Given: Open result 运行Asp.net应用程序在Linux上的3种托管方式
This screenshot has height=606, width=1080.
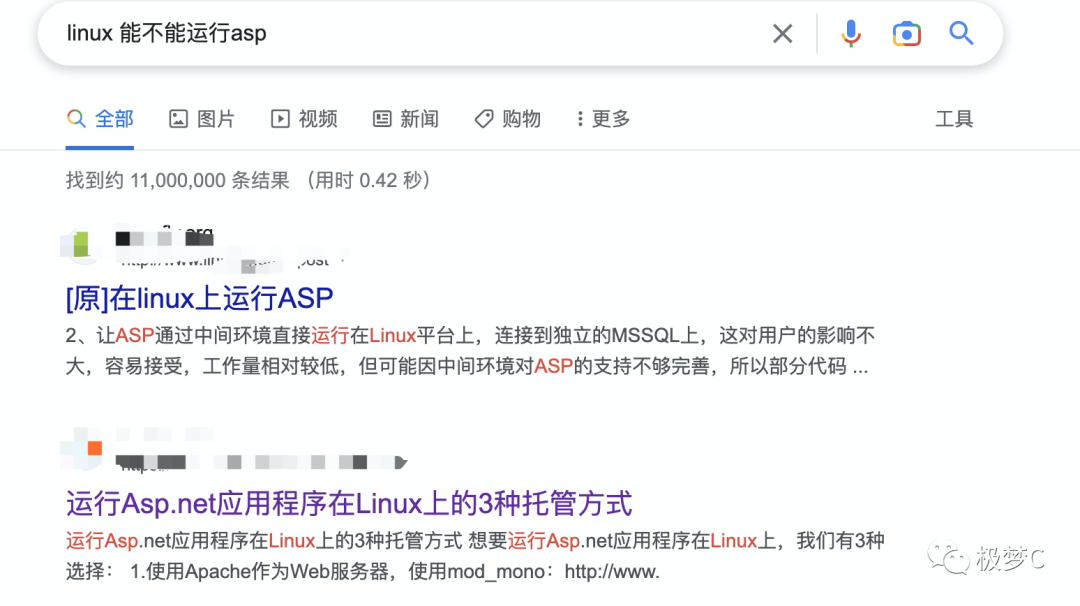Looking at the screenshot, I should [x=349, y=503].
